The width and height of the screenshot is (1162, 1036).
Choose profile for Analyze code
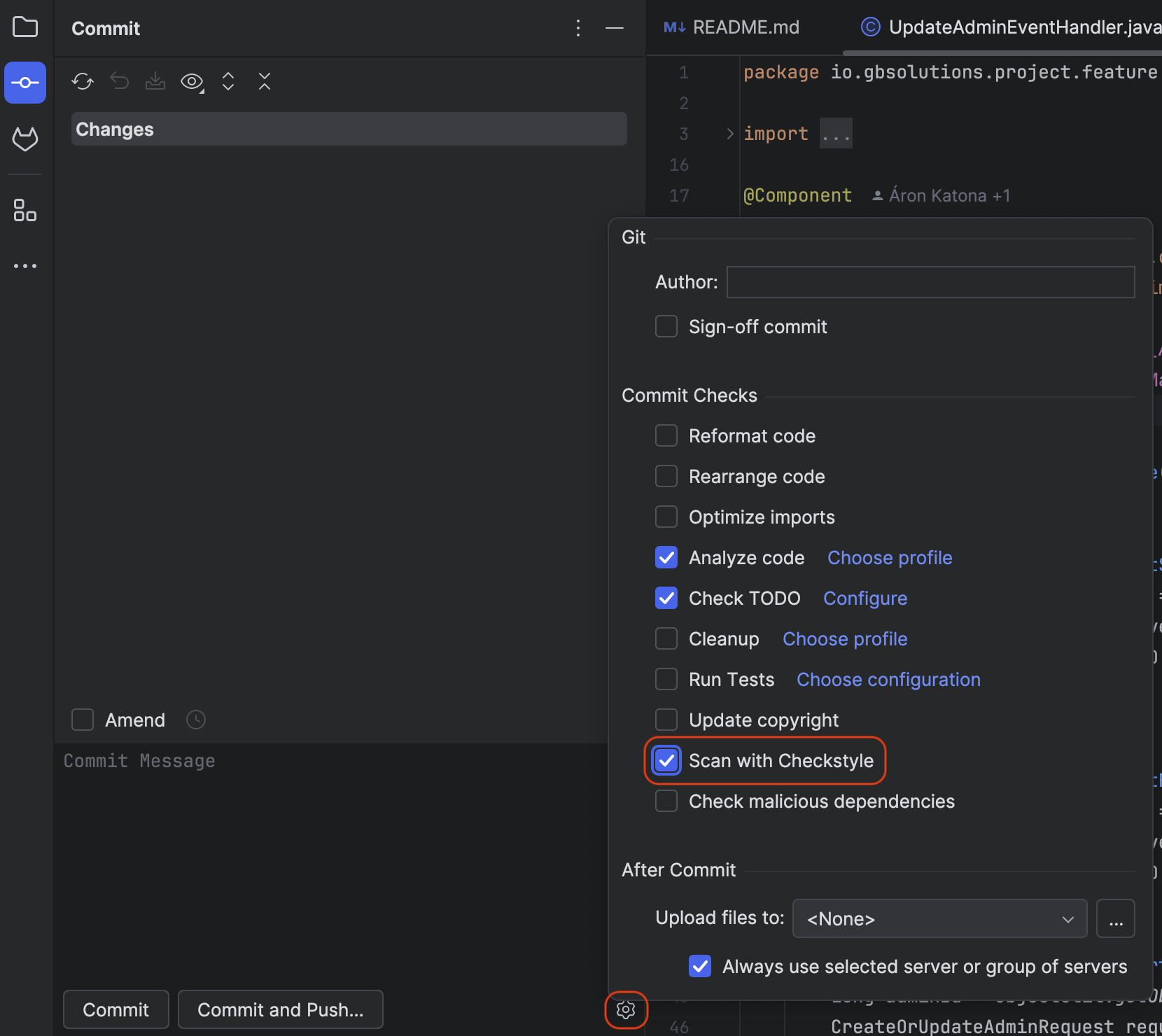pos(890,558)
